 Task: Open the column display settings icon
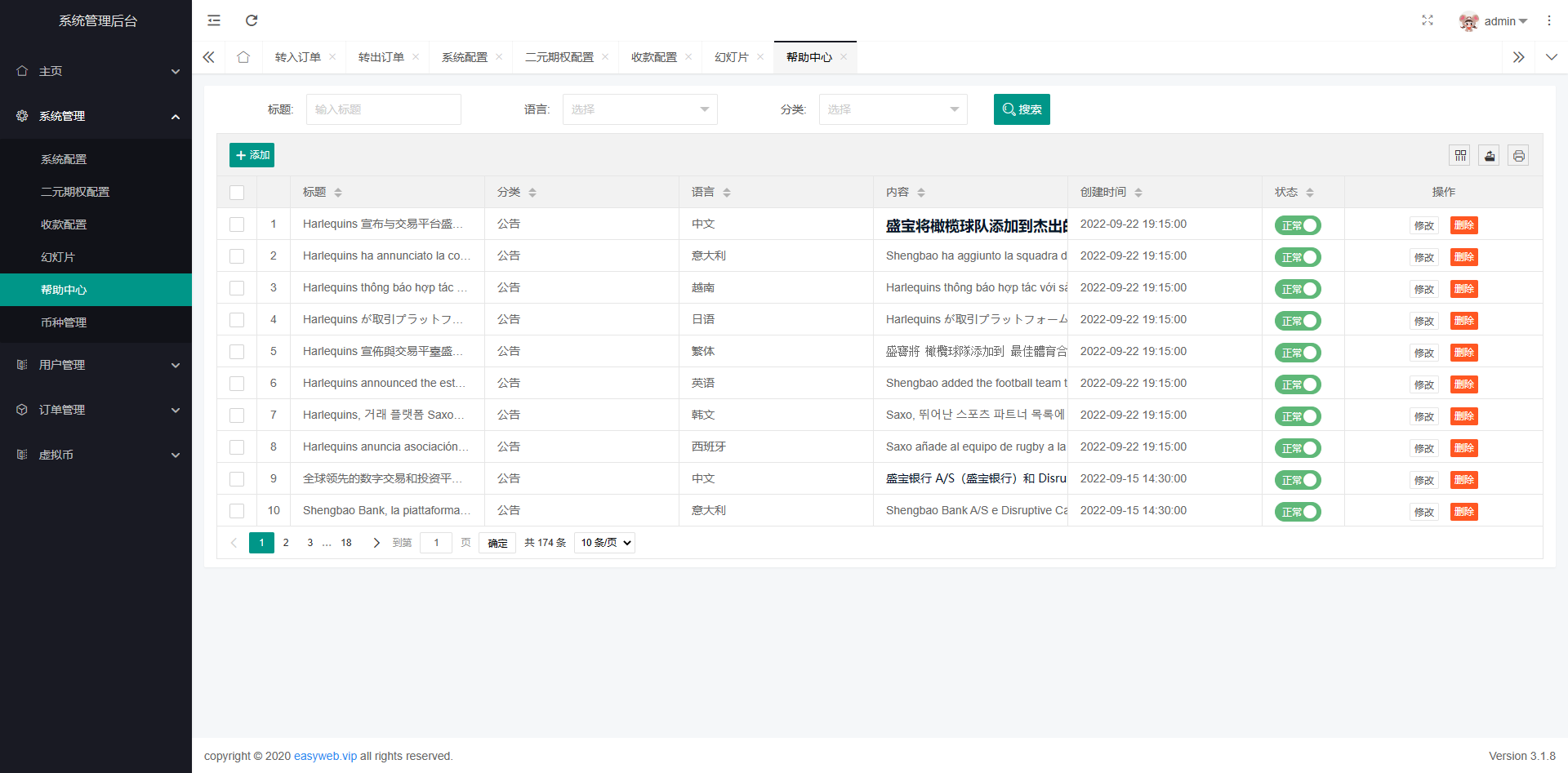(1460, 155)
